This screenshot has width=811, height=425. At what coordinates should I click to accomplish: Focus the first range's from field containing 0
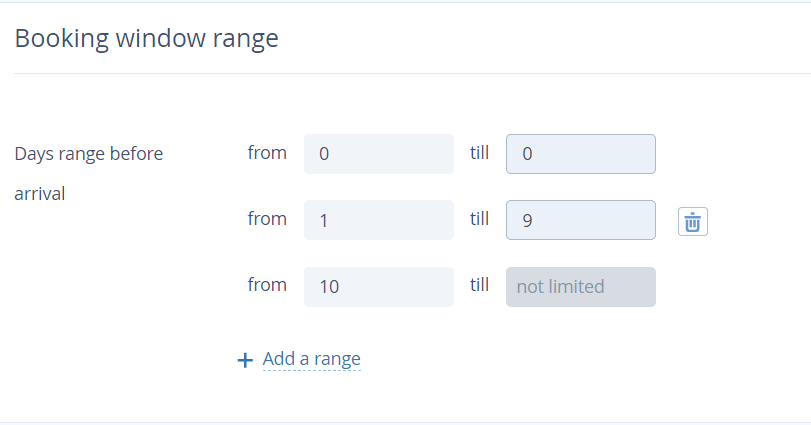click(378, 154)
